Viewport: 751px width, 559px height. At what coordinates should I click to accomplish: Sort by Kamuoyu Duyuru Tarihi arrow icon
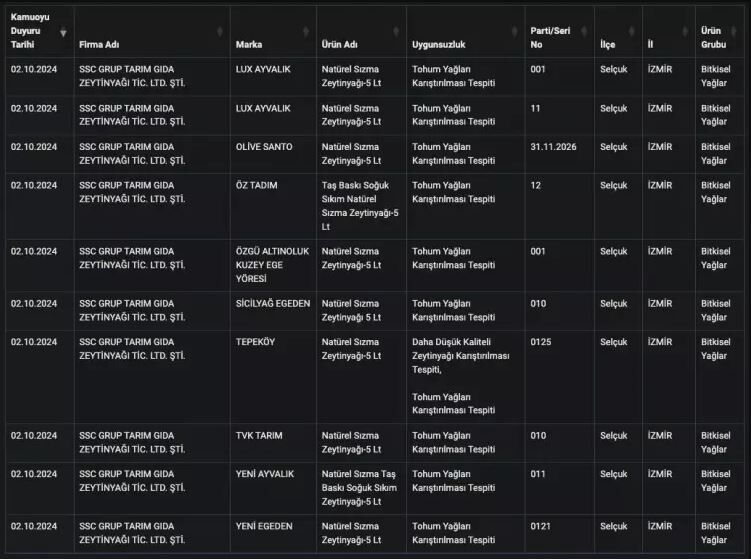coord(64,32)
